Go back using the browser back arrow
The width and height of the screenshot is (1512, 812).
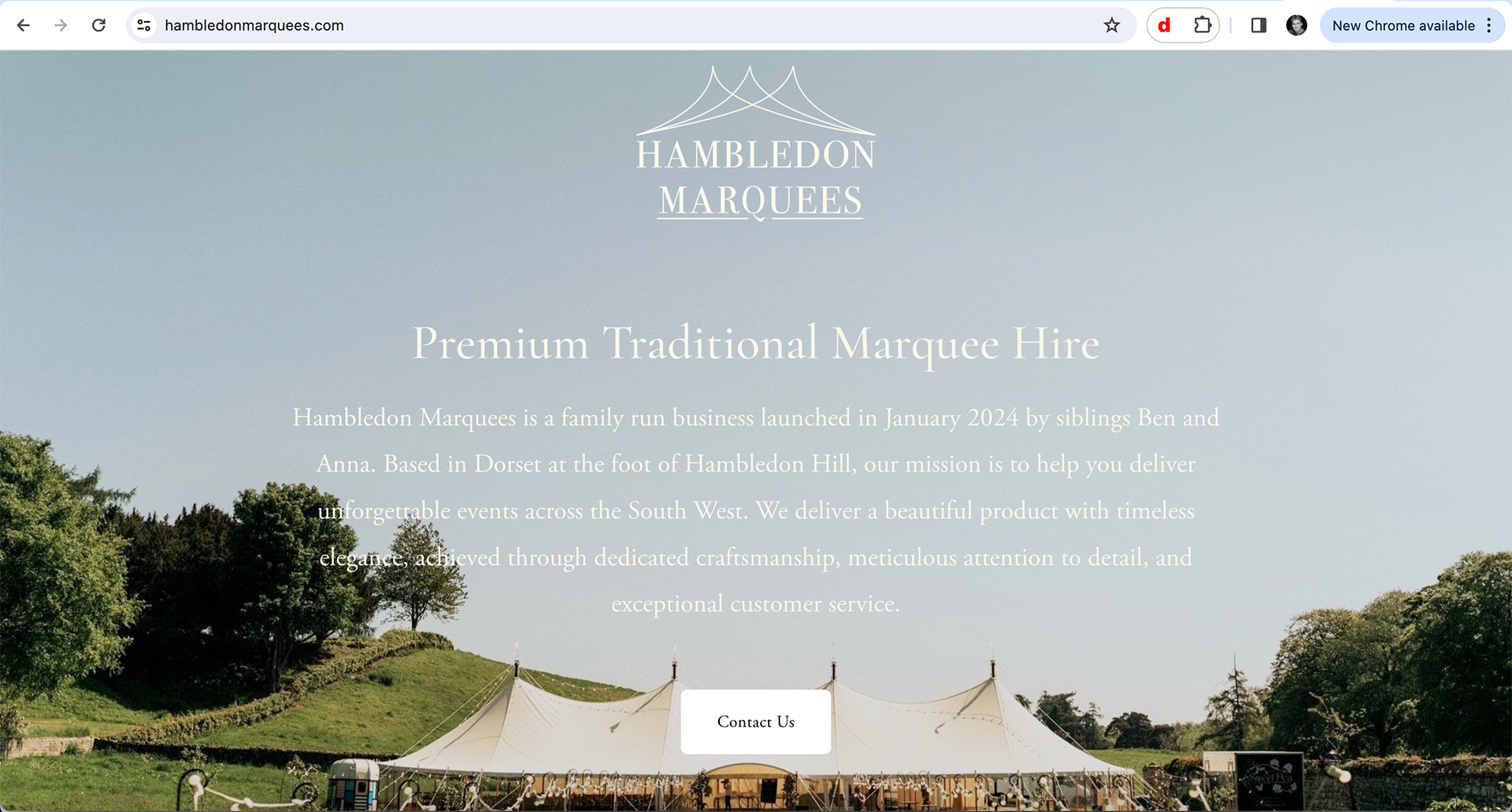coord(24,25)
